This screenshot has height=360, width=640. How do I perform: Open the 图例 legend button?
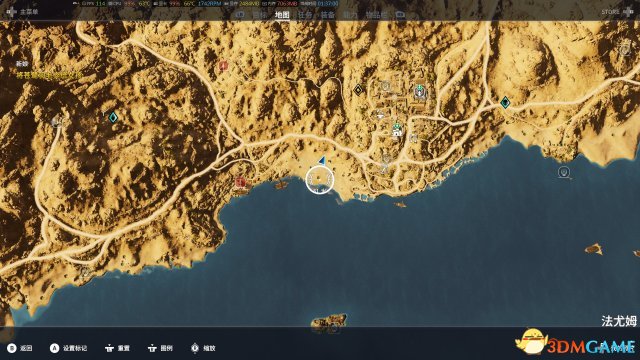[160, 348]
